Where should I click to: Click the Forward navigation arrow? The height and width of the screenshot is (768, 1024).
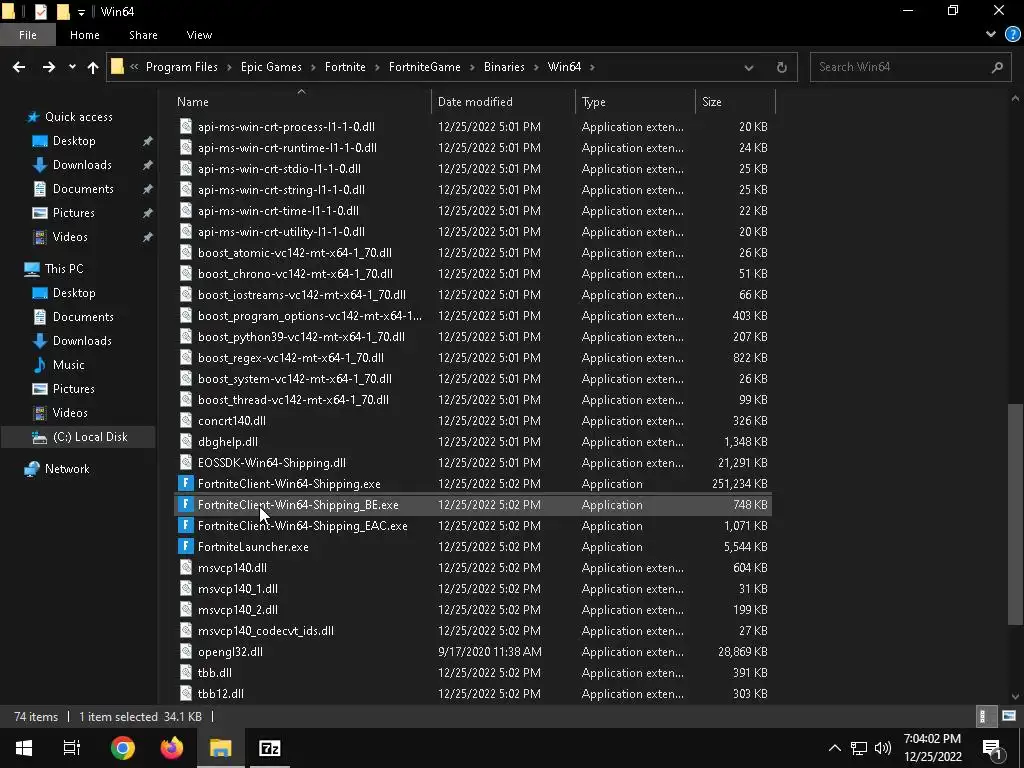click(x=49, y=67)
